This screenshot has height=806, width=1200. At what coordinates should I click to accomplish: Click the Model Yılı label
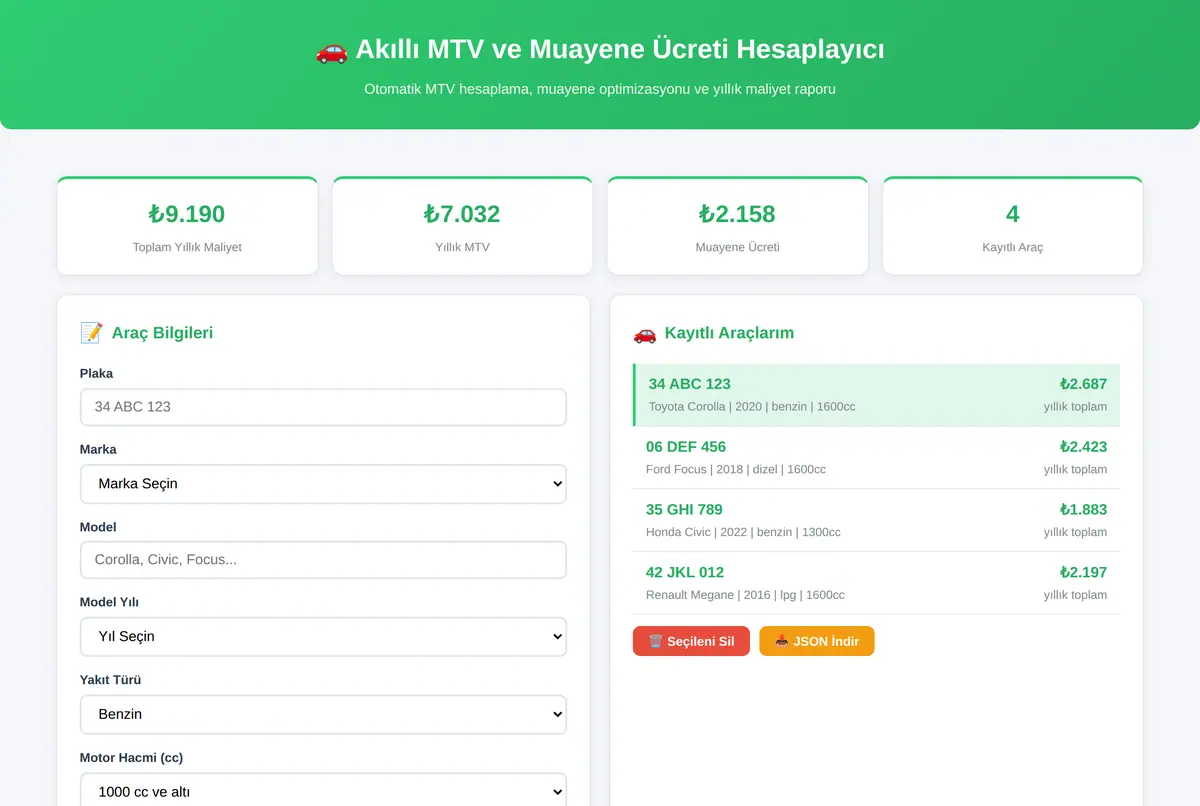point(109,603)
